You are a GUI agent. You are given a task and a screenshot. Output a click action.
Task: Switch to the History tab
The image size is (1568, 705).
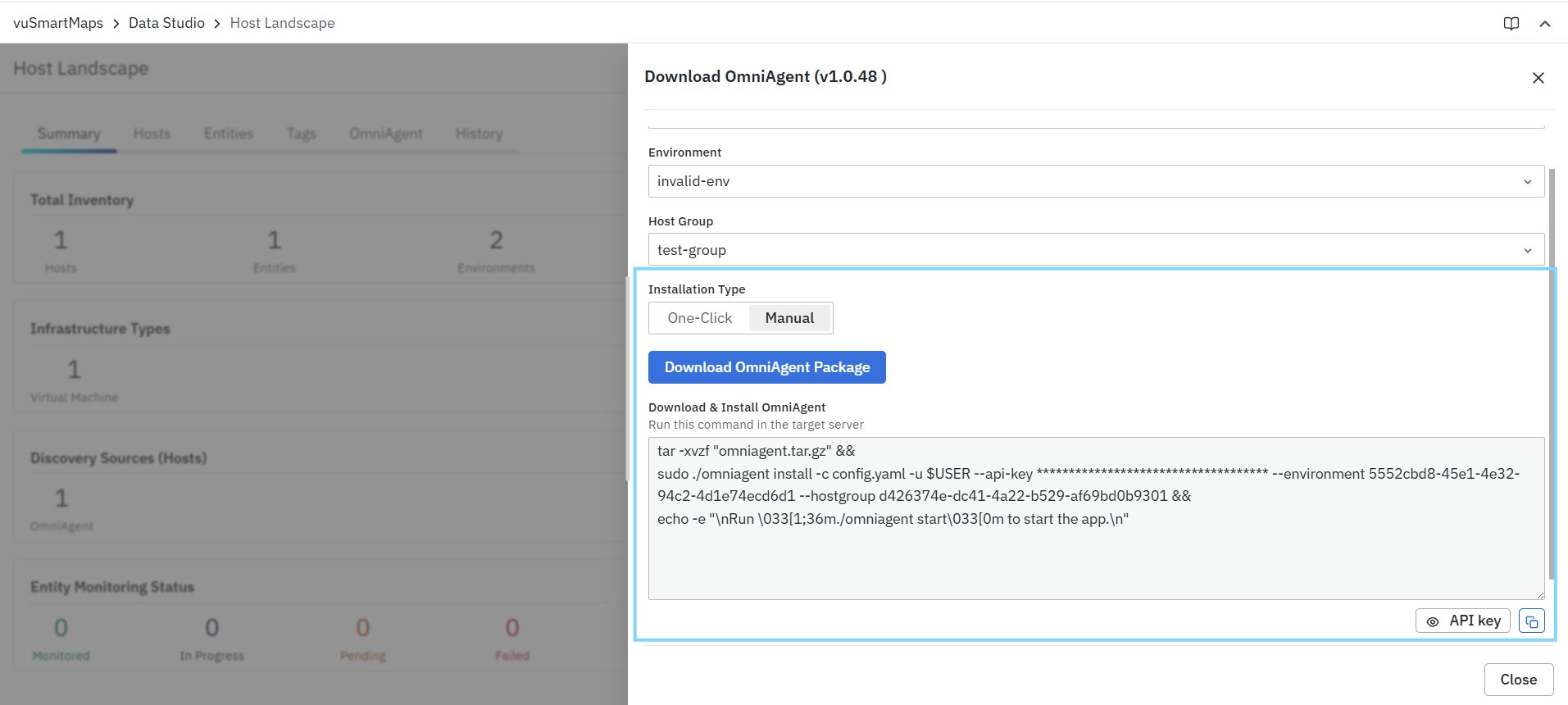(x=479, y=134)
